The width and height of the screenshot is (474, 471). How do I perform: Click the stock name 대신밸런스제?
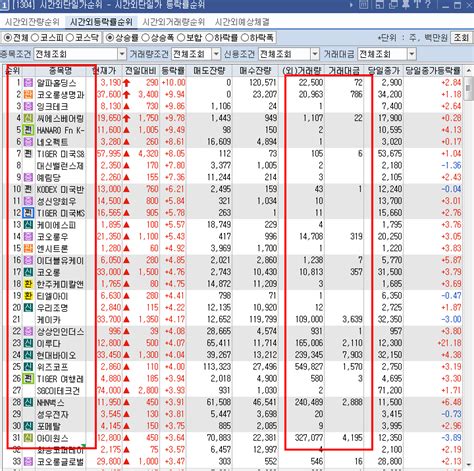point(60,166)
